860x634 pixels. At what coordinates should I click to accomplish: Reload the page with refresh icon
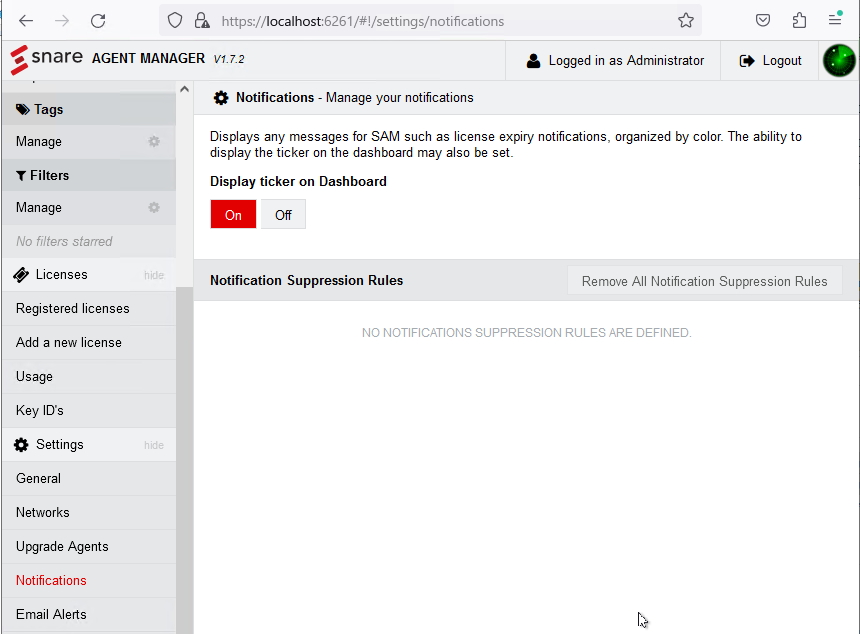[x=98, y=21]
